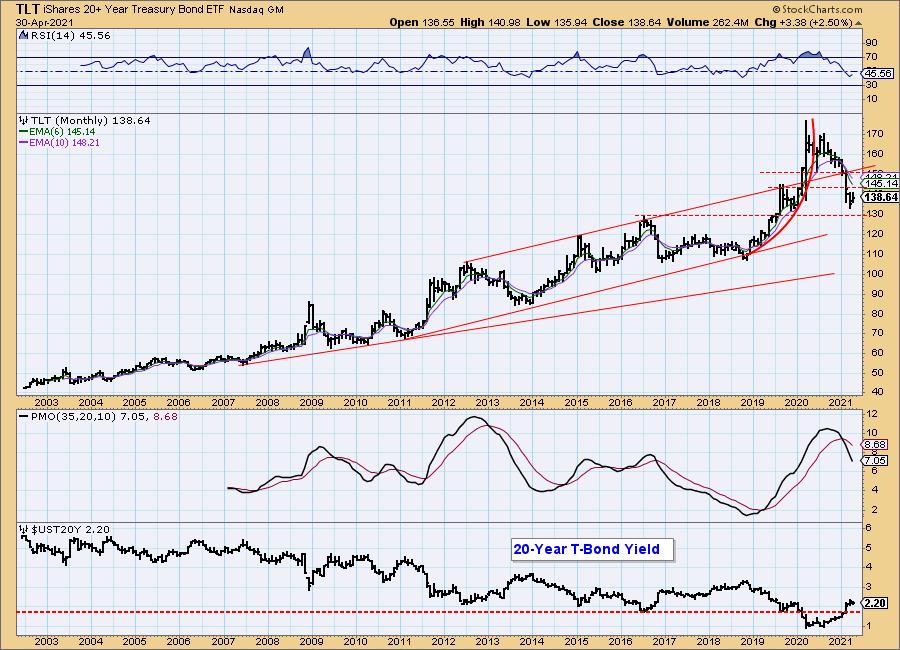Click the purple EMA(10) line swatch

pyautogui.click(x=24, y=142)
